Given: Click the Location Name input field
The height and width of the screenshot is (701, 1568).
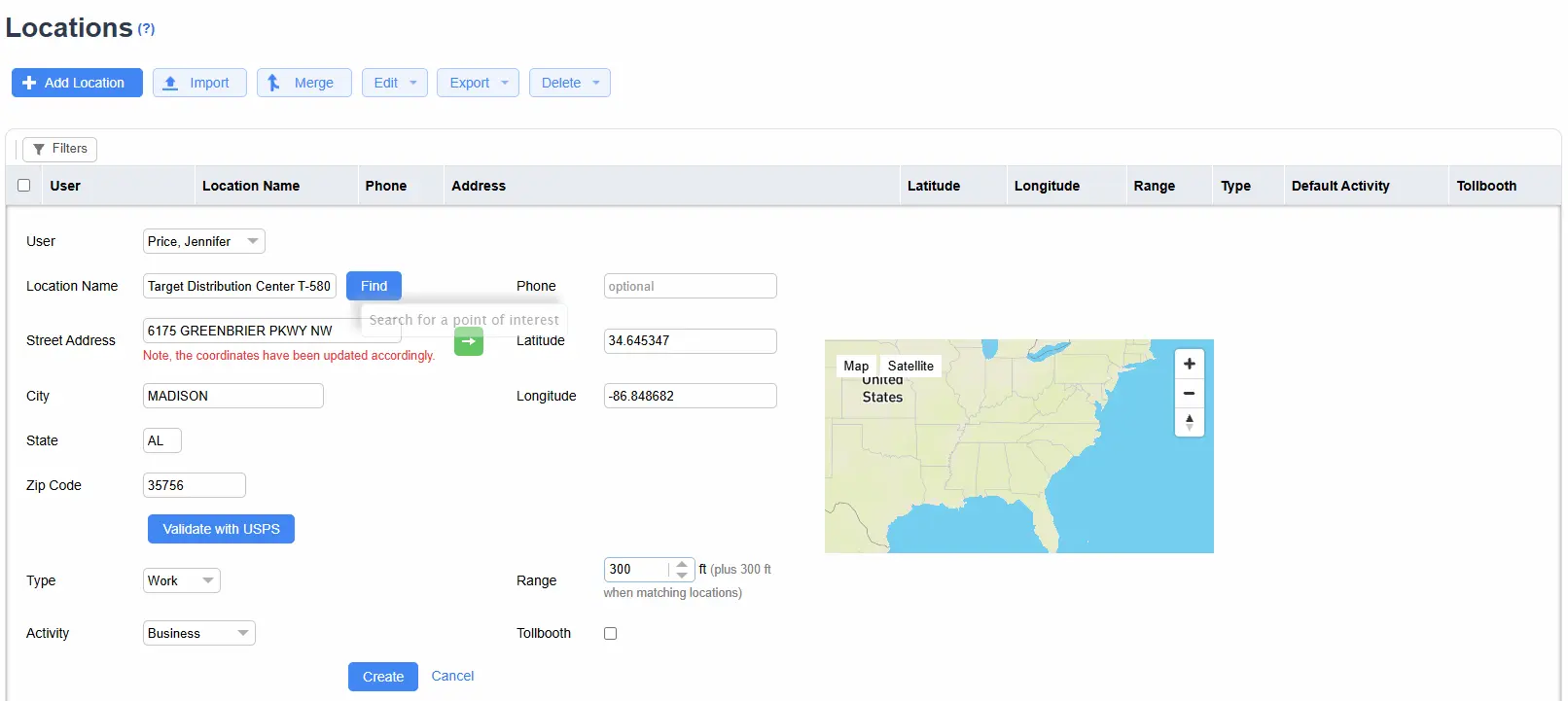Looking at the screenshot, I should point(239,286).
